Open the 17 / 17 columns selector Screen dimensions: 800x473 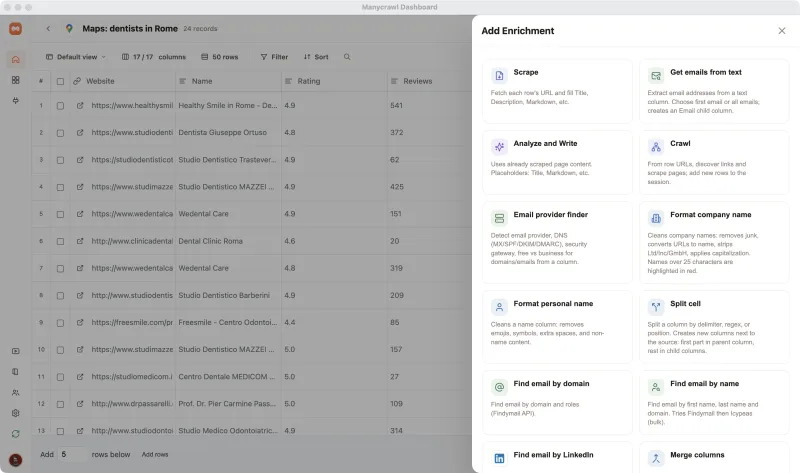tap(154, 57)
